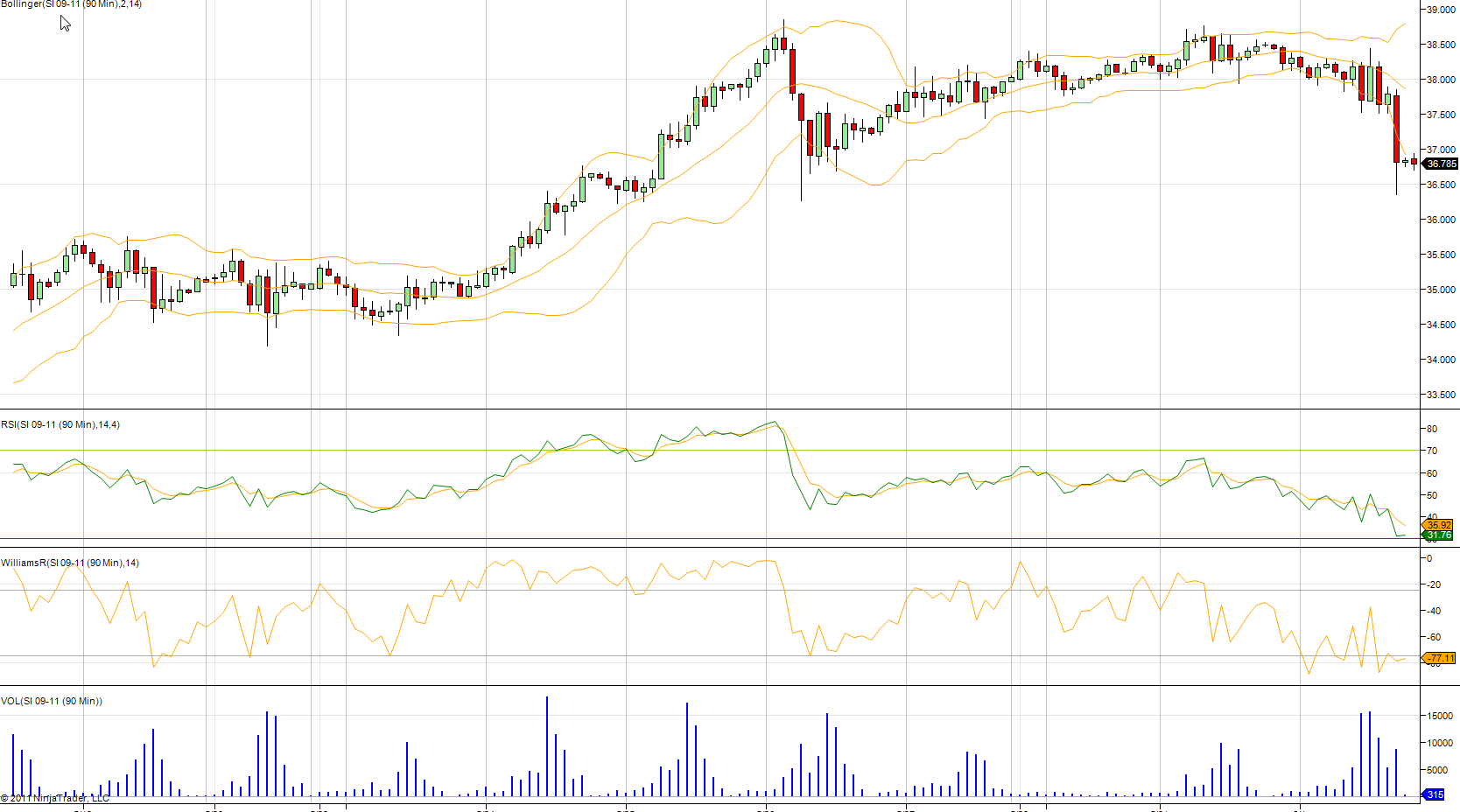Click the WilliamsR axis value 0

click(x=1429, y=558)
